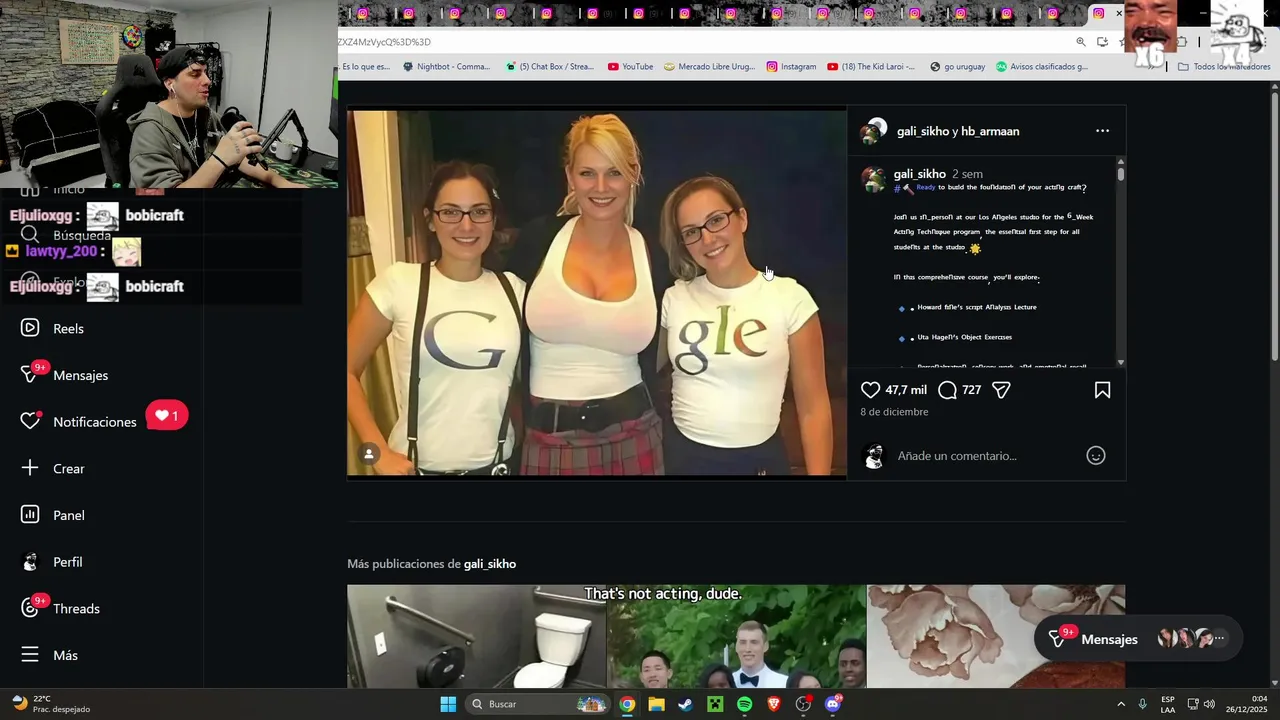Click the gali_sikho link under Más publicaciones
This screenshot has width=1280, height=720.
(x=490, y=564)
